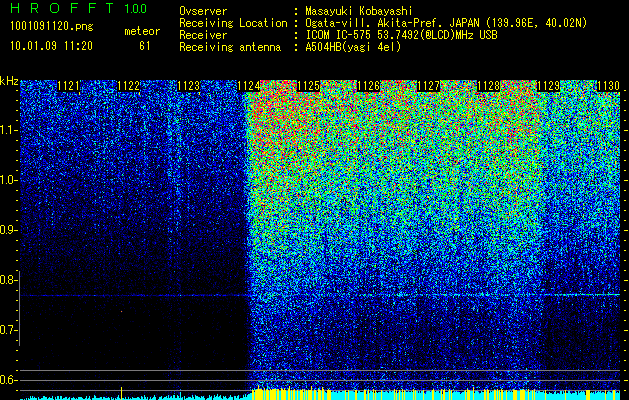Click the 0.7 frequency axis label

pos(7,330)
